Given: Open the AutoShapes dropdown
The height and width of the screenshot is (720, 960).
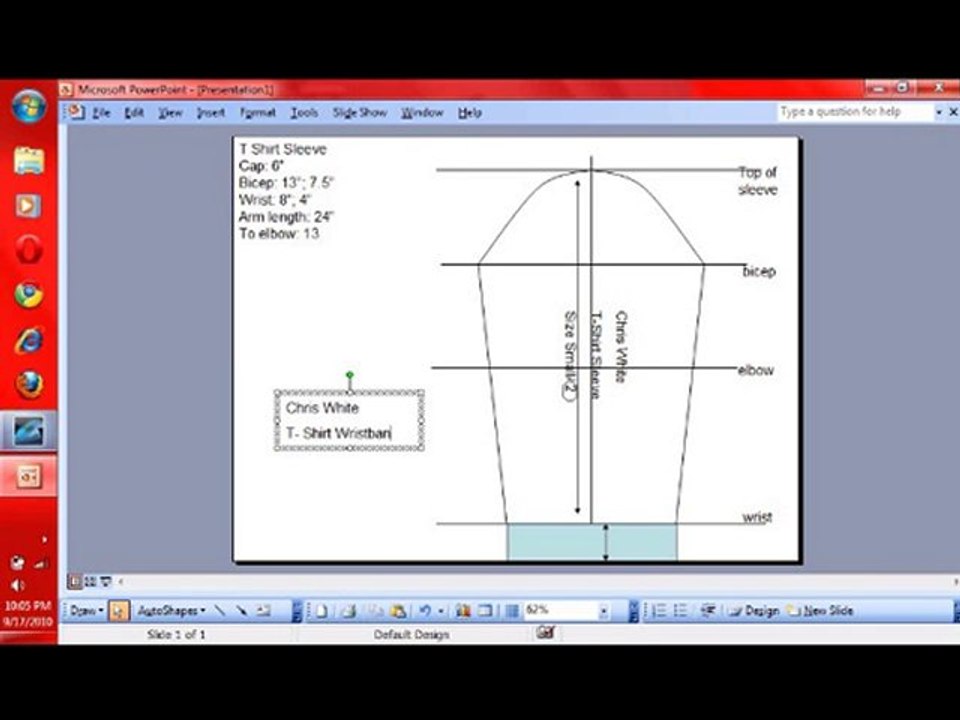Looking at the screenshot, I should click(171, 610).
